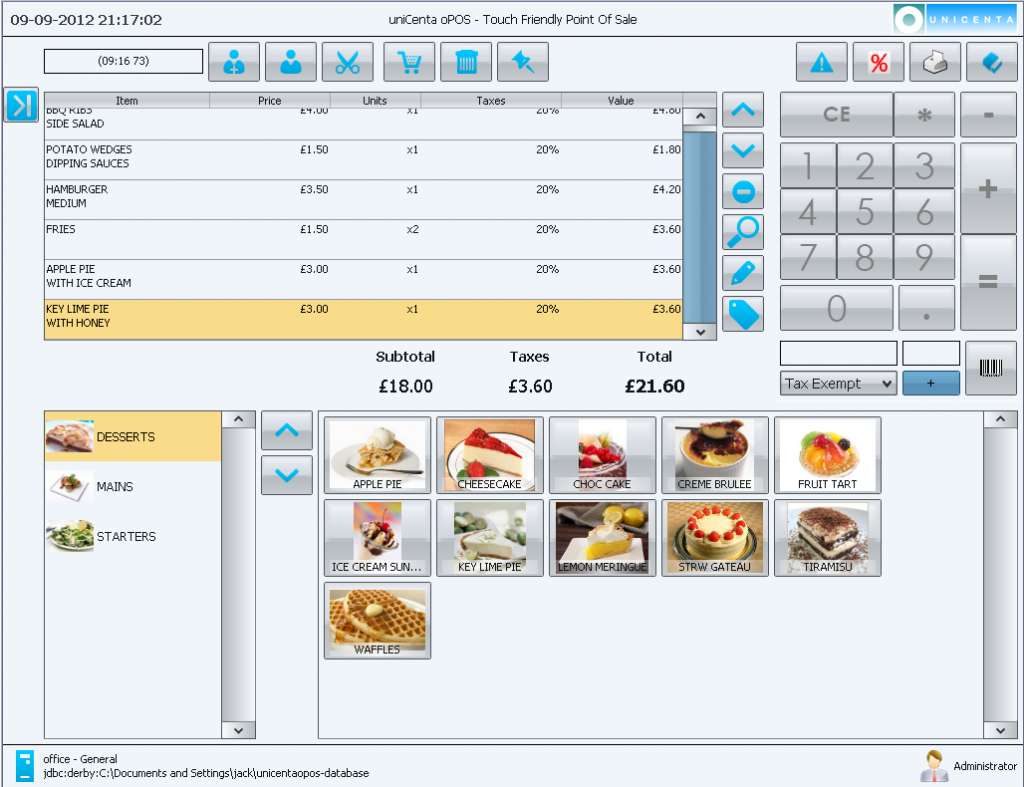Click the shopping cart icon in toolbar
The height and width of the screenshot is (787, 1024).
pyautogui.click(x=409, y=62)
